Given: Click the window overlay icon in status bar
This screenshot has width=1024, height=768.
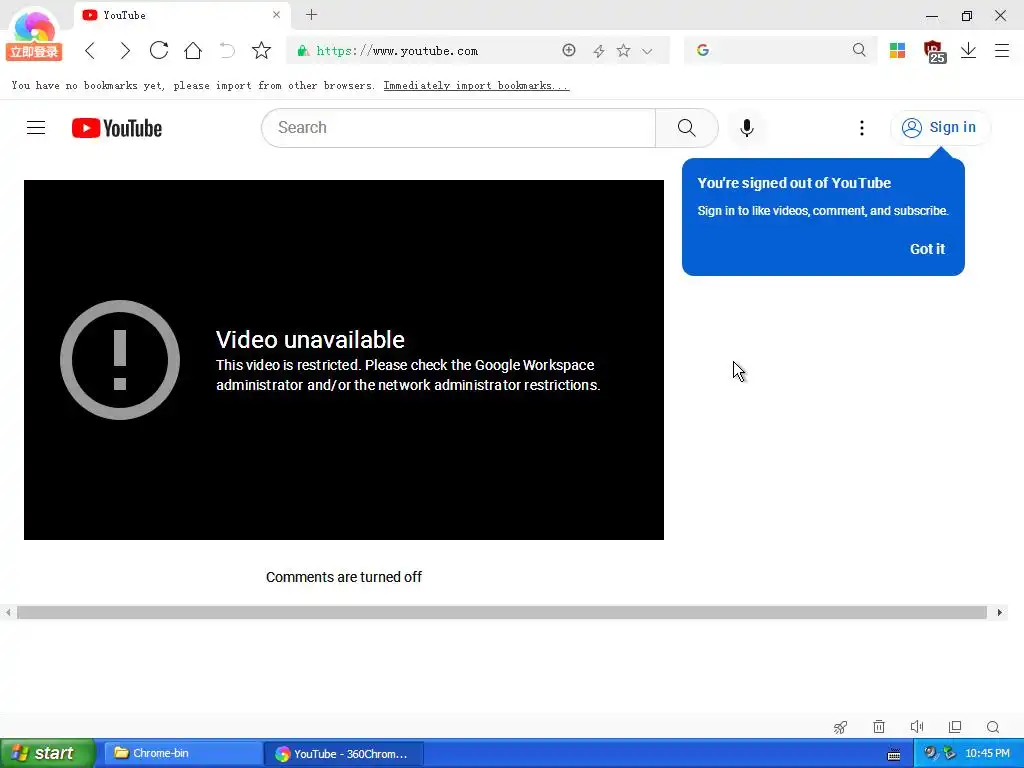Looking at the screenshot, I should [955, 727].
